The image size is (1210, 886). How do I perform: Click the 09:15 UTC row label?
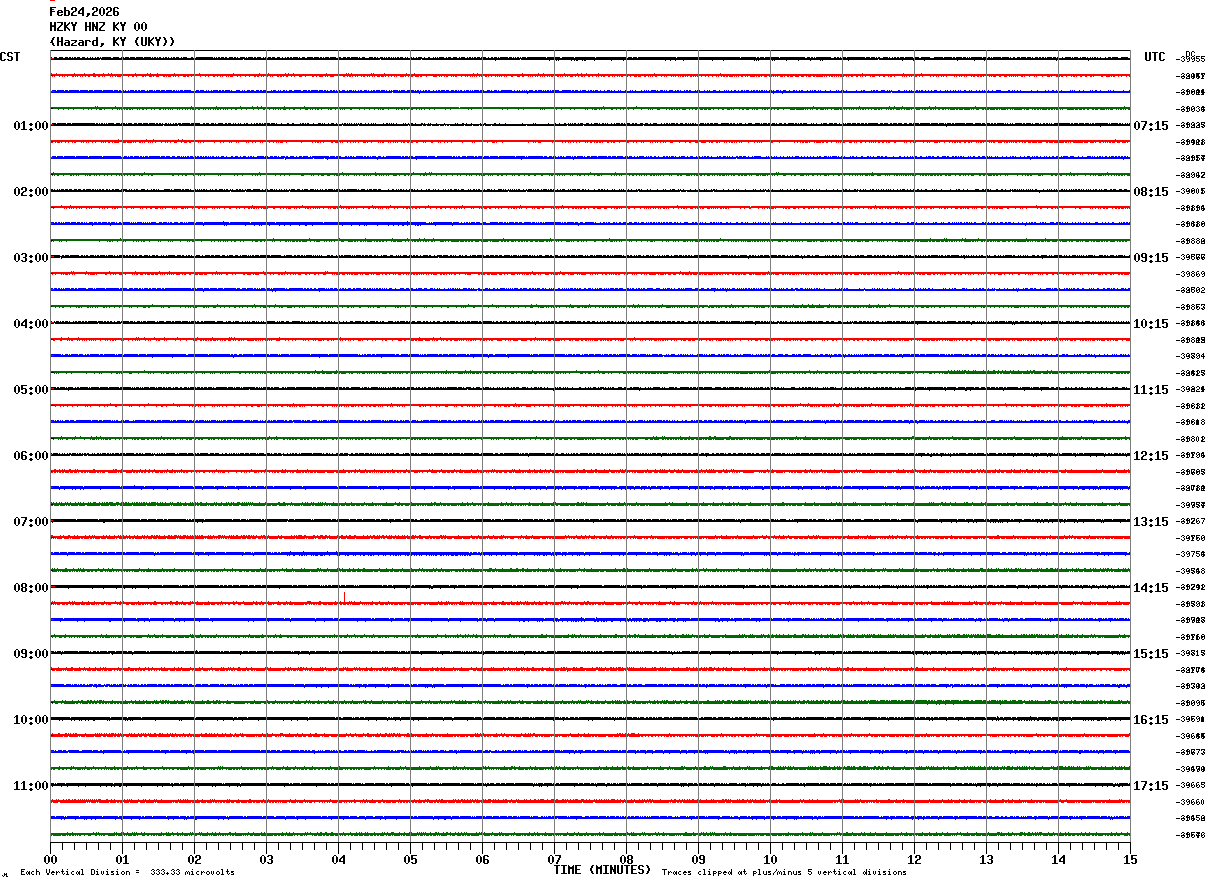(1151, 258)
